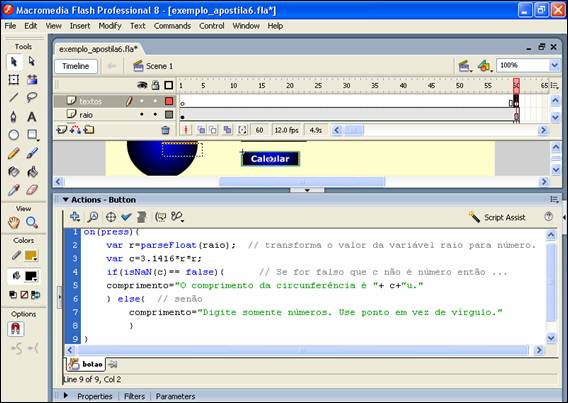Click the Edit Symbols icon
The height and width of the screenshot is (403, 568).
pyautogui.click(x=484, y=66)
